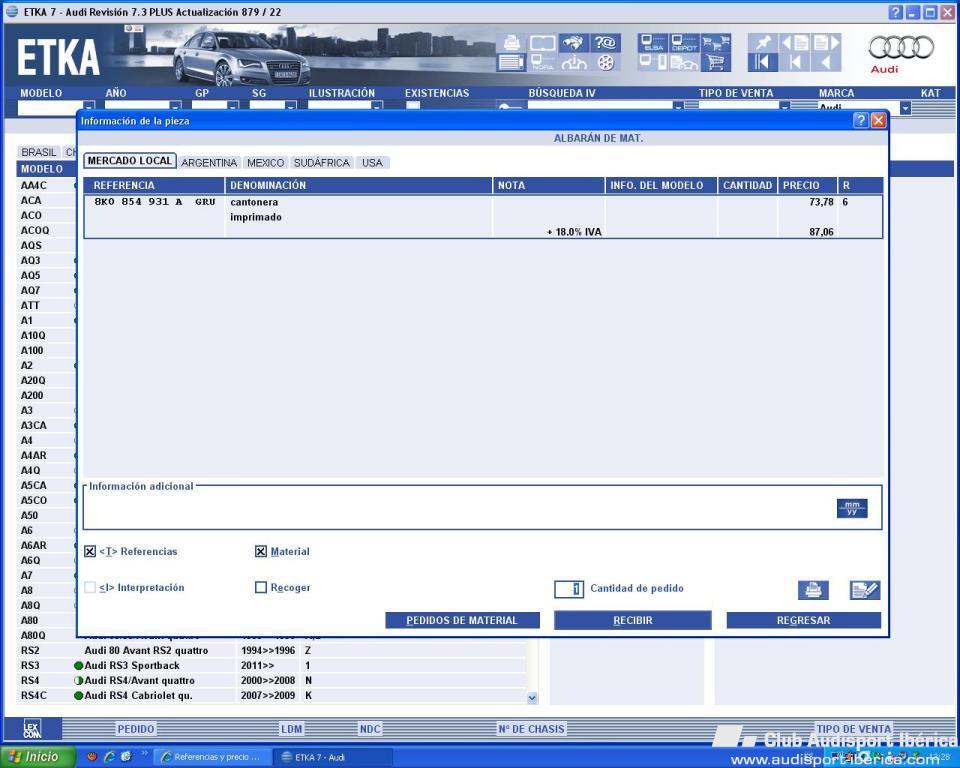960x768 pixels.
Task: Click the PEDIDO button in bottom bar
Action: tap(136, 729)
